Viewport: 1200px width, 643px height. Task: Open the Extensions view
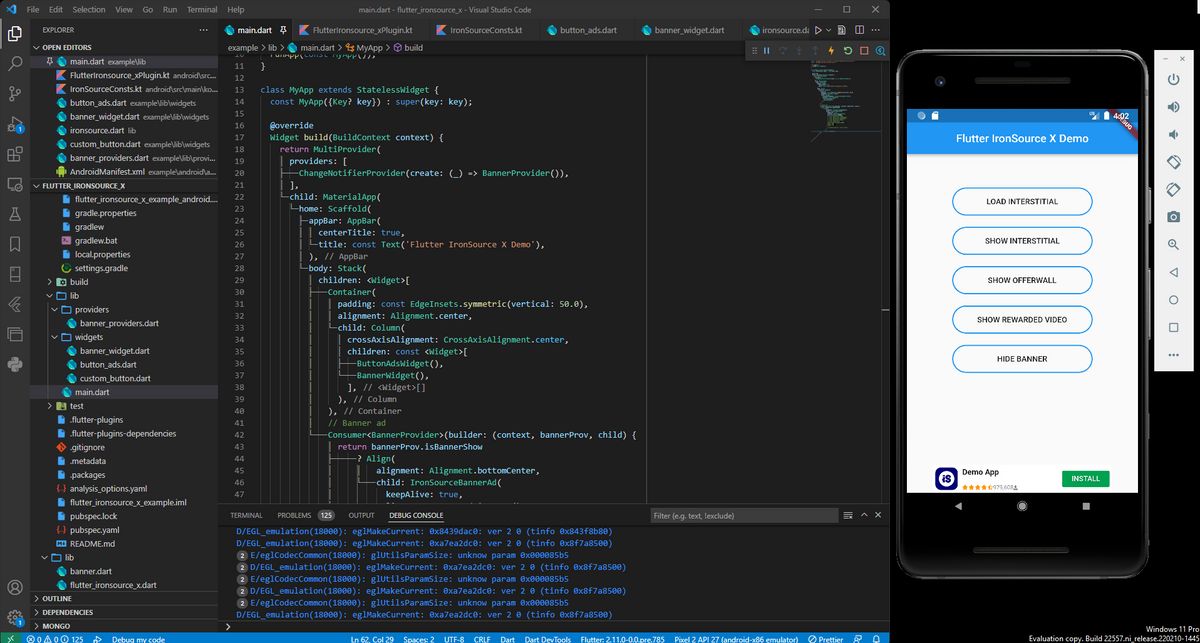(x=14, y=154)
